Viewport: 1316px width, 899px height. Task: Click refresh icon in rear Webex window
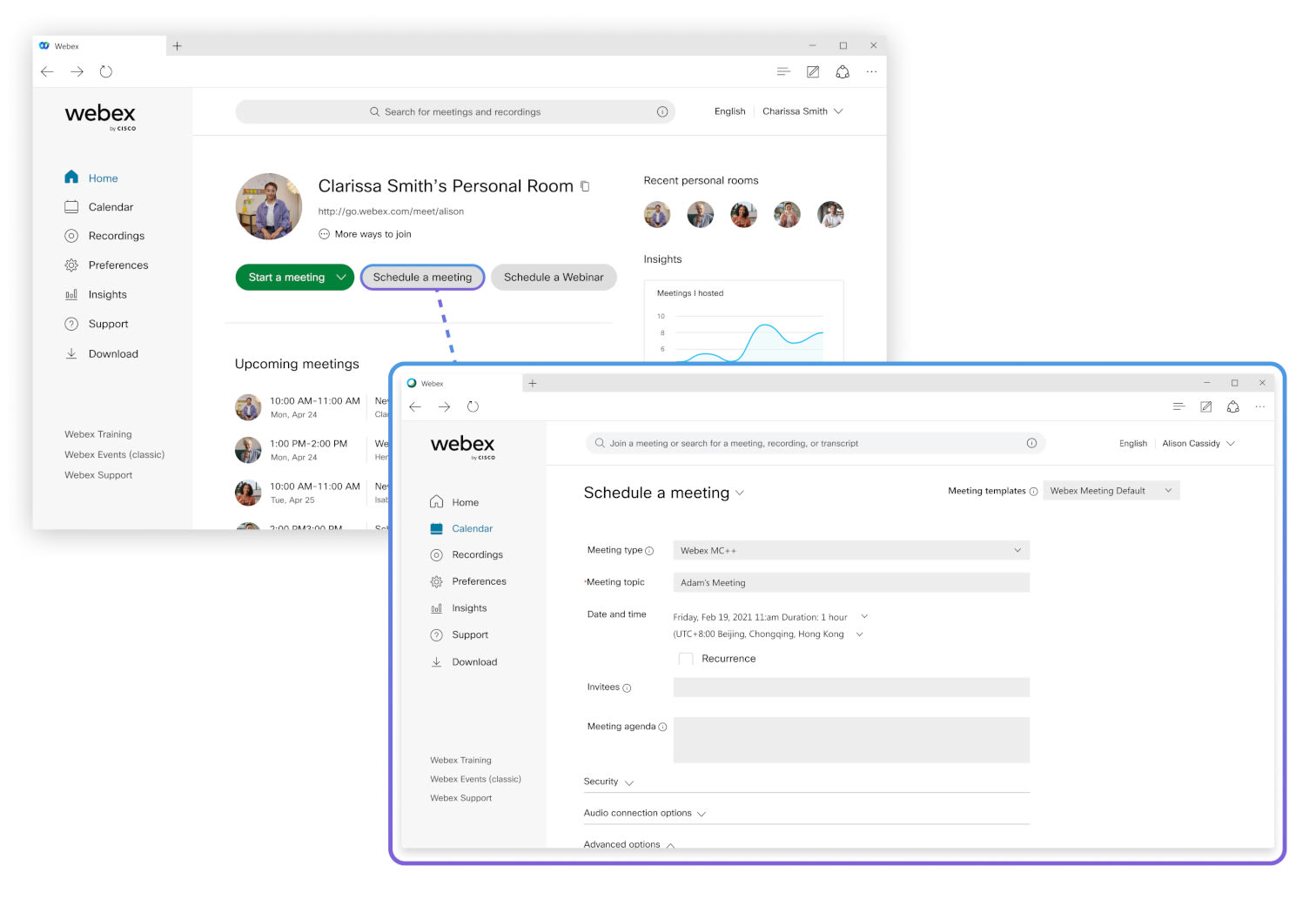[106, 71]
